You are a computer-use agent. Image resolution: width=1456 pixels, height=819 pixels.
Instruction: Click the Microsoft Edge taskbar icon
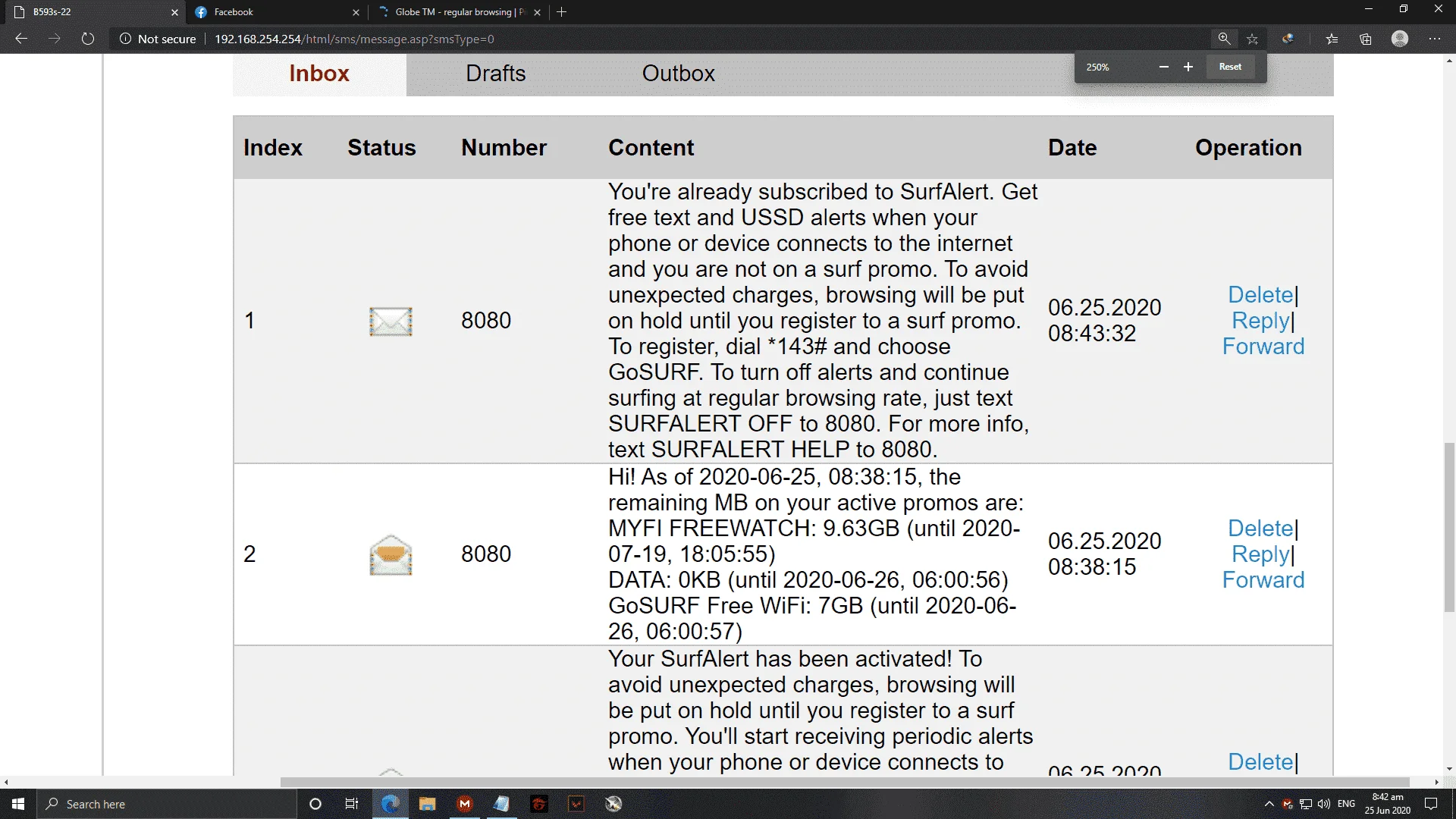(390, 804)
